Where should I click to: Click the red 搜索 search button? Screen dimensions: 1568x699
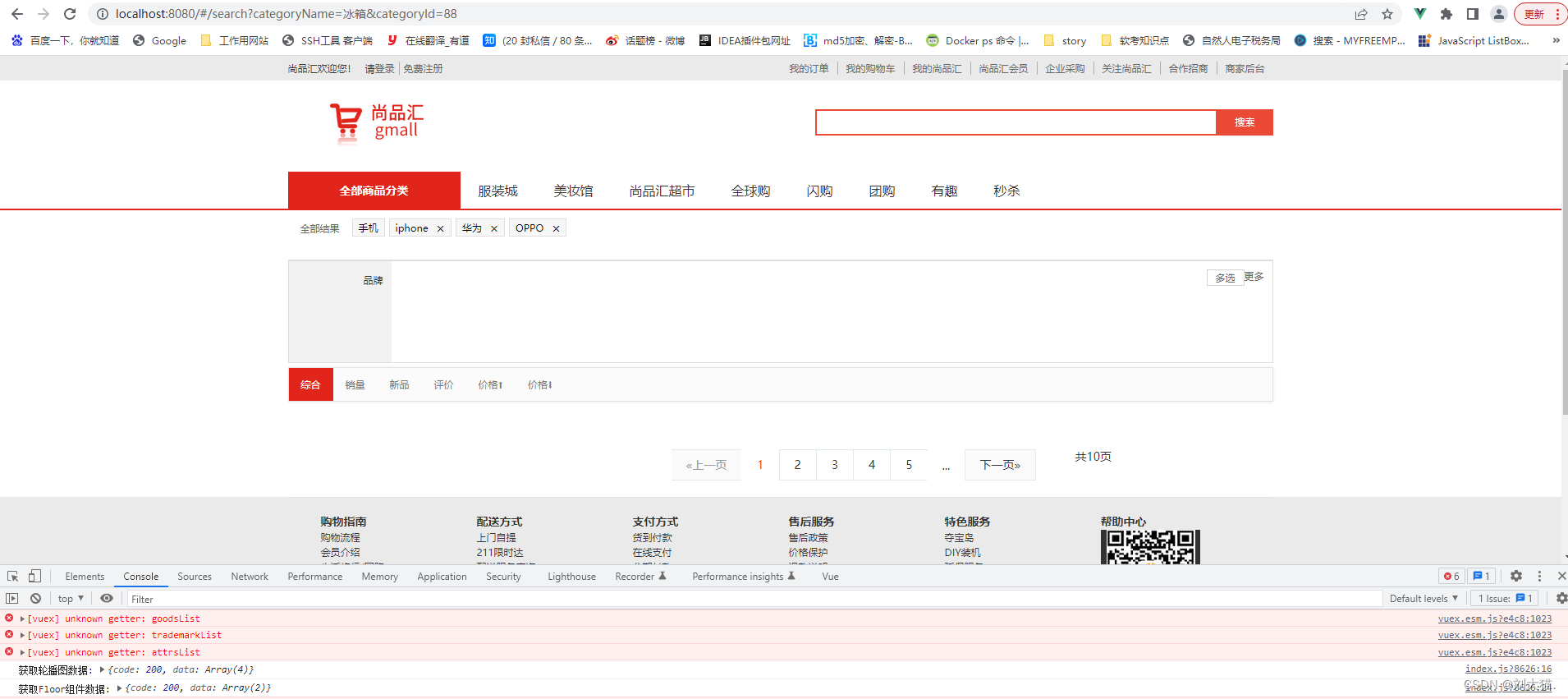(1245, 122)
